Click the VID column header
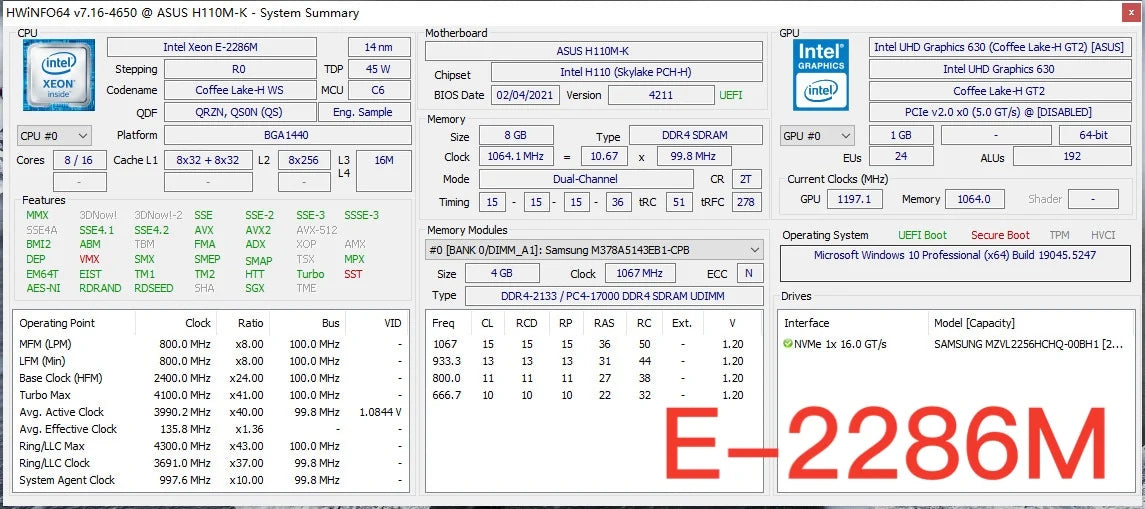This screenshot has width=1145, height=509. coord(393,323)
